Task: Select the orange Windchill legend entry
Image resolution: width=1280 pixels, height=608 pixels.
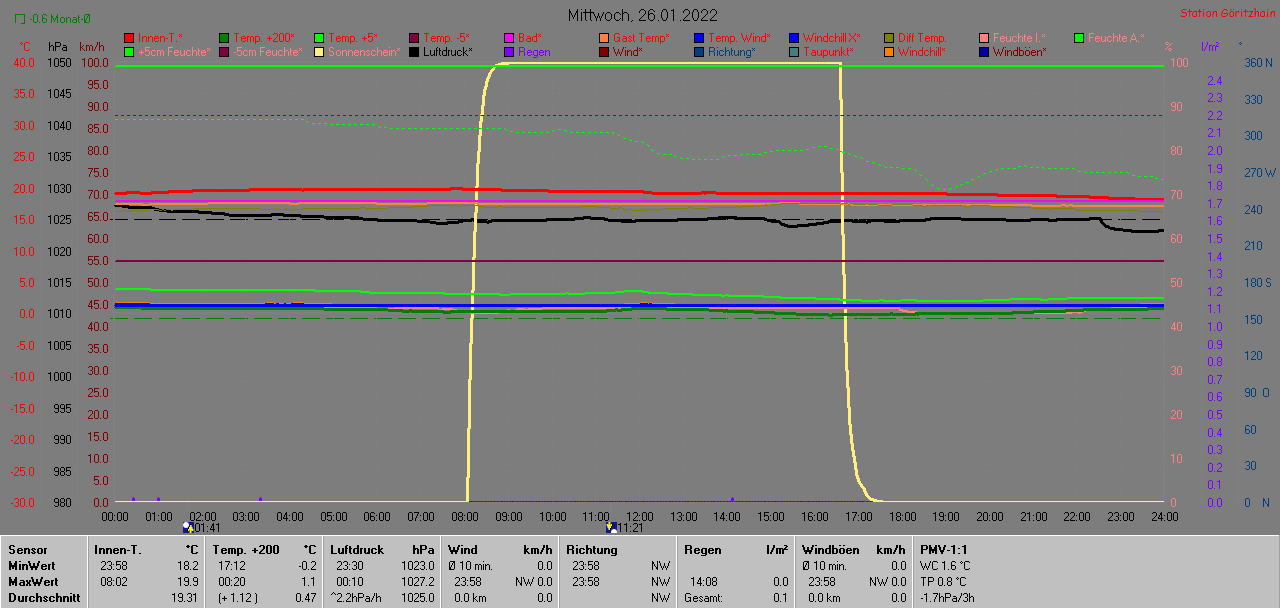Action: click(x=914, y=51)
